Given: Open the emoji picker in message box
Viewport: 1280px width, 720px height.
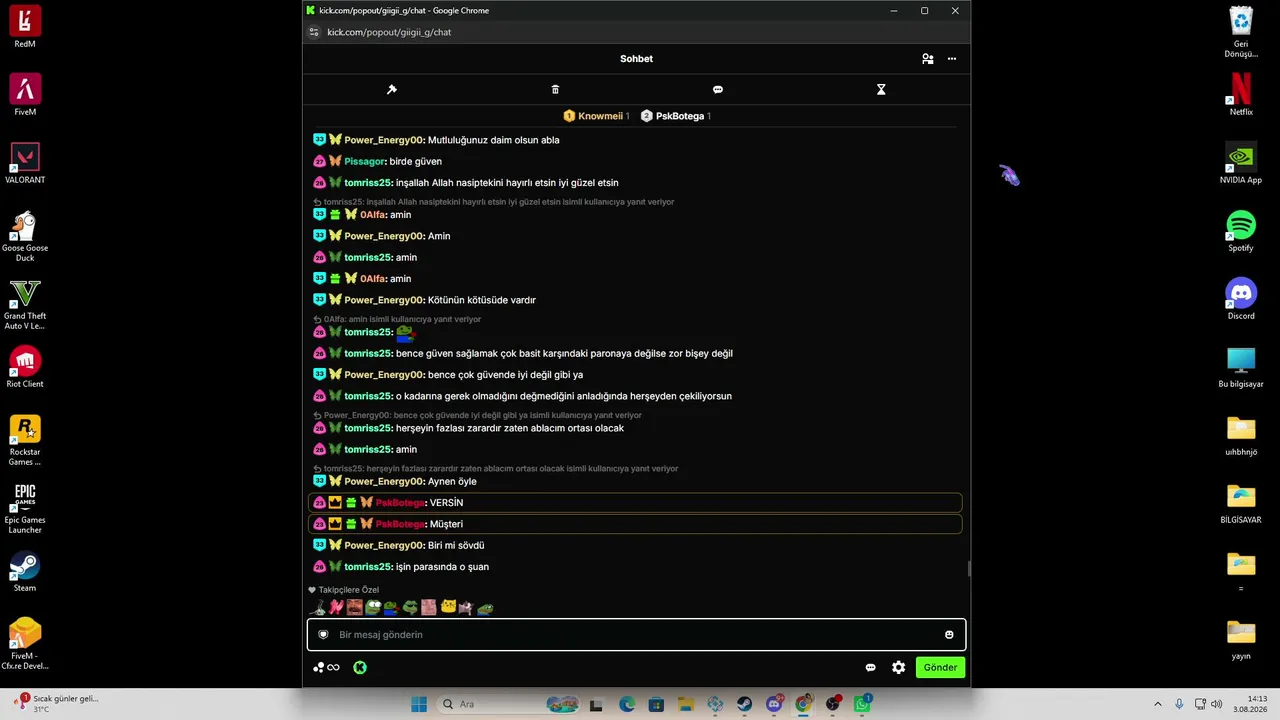Looking at the screenshot, I should (949, 634).
